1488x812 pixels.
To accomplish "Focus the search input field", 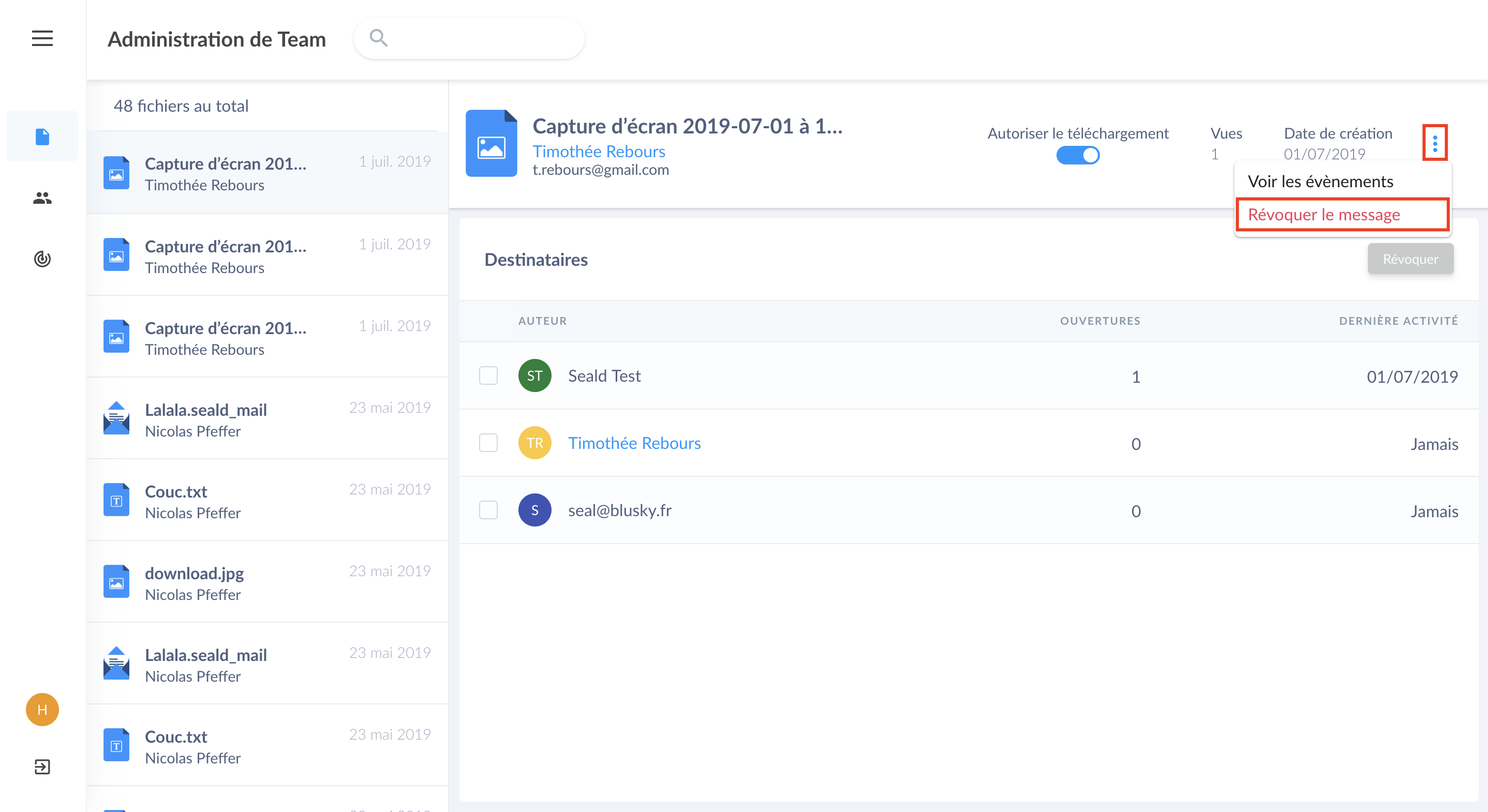I will point(468,38).
